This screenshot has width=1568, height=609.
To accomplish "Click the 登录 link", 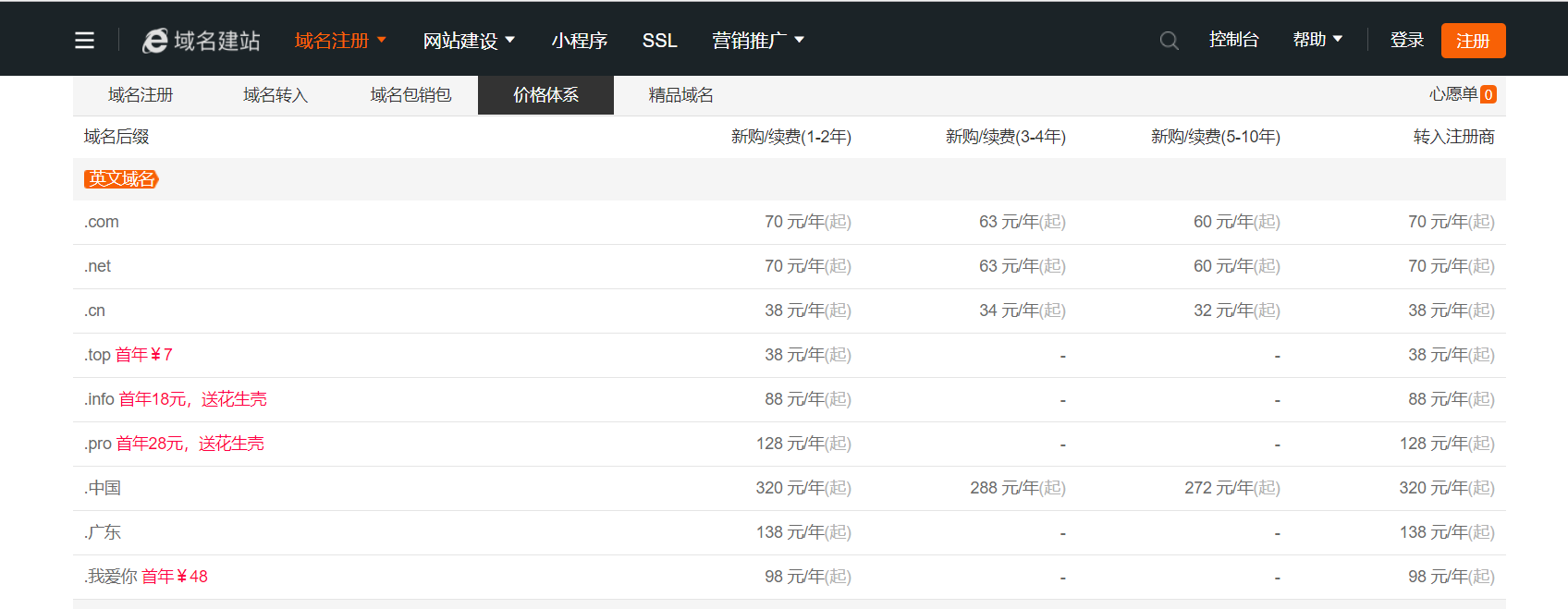I will [1407, 40].
